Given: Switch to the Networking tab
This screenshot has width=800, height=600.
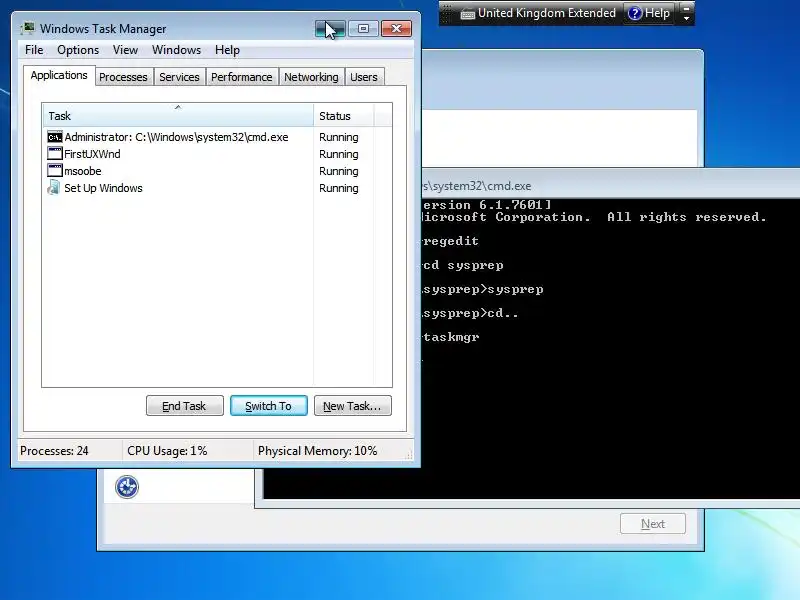Looking at the screenshot, I should click(x=311, y=77).
